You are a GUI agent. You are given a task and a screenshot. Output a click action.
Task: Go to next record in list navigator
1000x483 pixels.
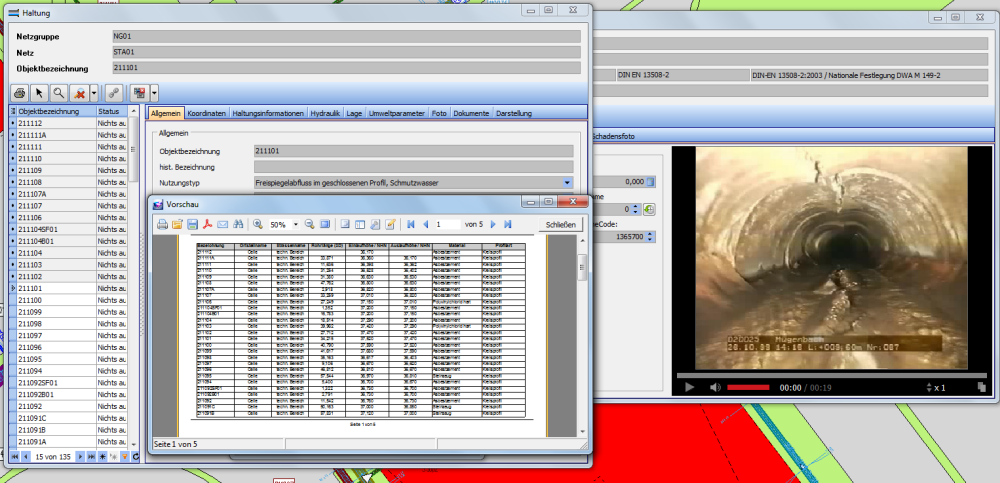[x=80, y=457]
